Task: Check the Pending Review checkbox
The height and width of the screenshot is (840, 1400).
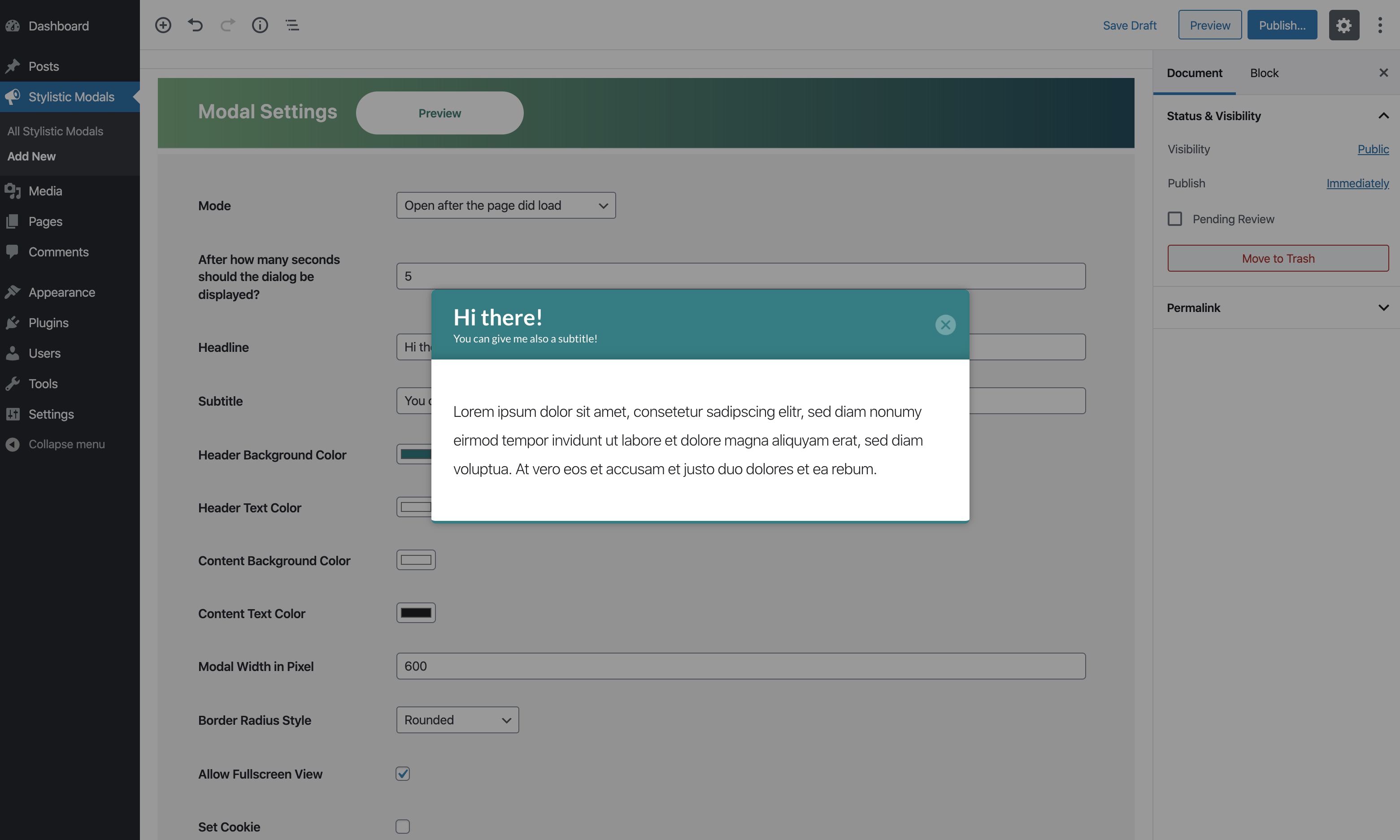Action: [1175, 219]
